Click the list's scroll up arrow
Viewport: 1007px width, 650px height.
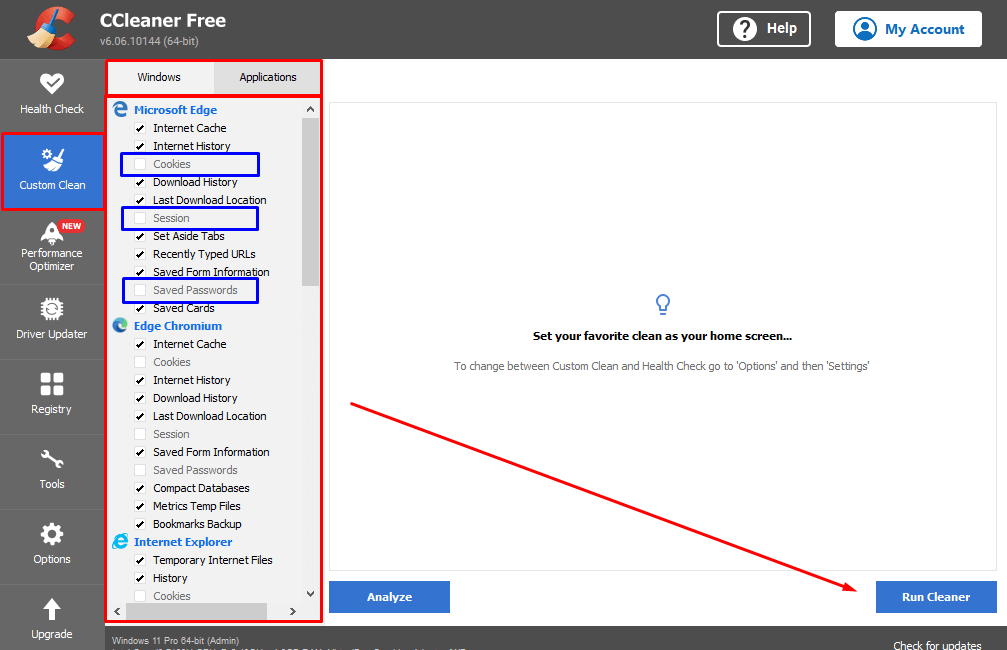(x=310, y=109)
